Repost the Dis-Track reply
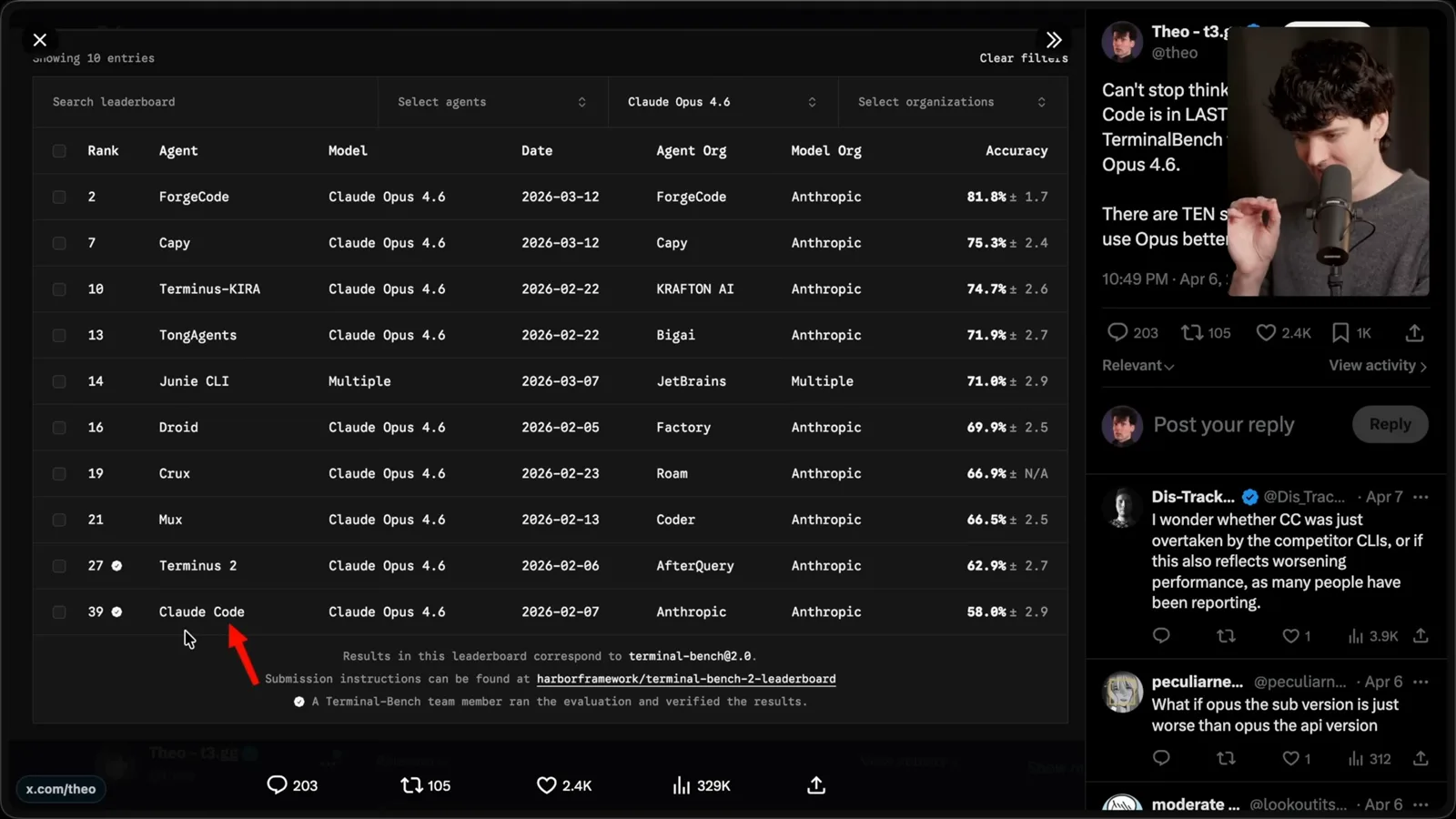The height and width of the screenshot is (819, 1456). [1226, 636]
